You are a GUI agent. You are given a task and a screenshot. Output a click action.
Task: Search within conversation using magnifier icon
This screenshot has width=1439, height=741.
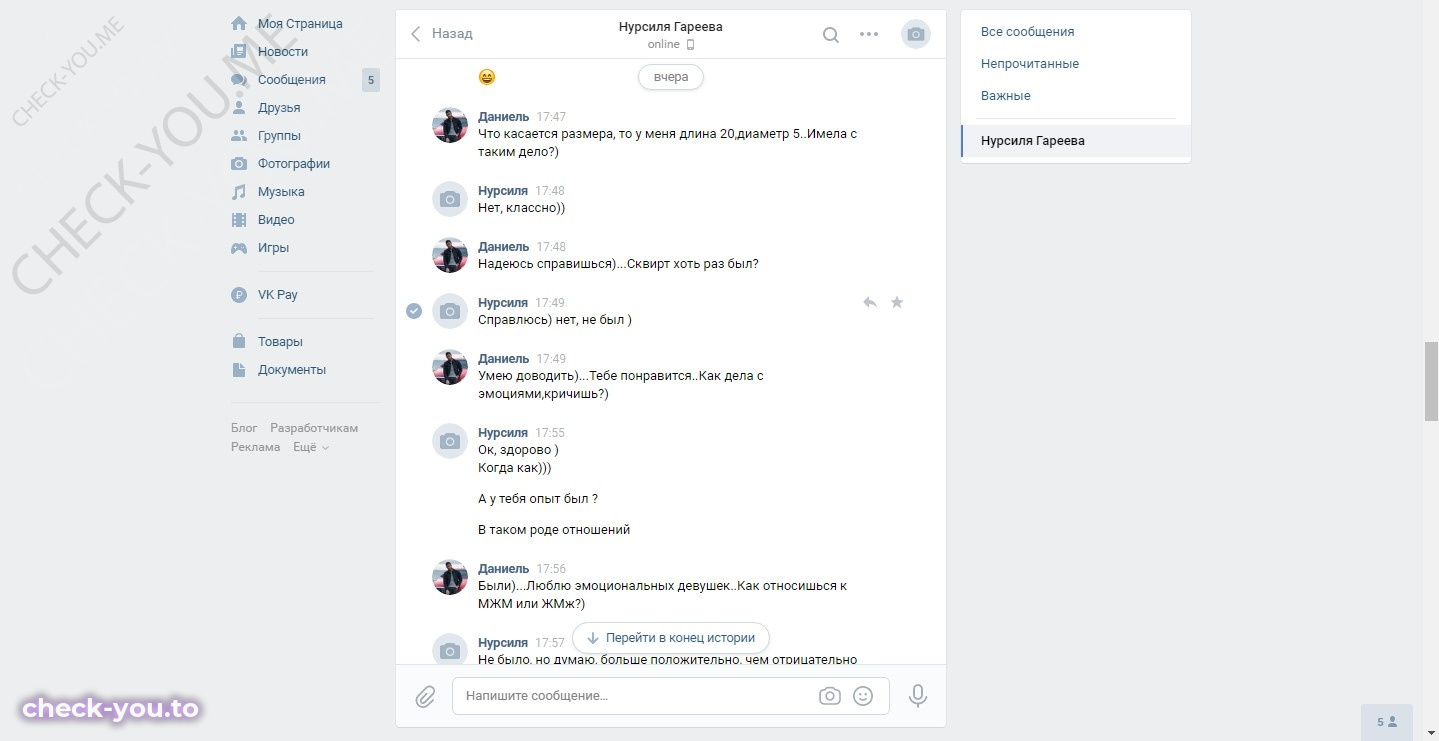tap(831, 35)
